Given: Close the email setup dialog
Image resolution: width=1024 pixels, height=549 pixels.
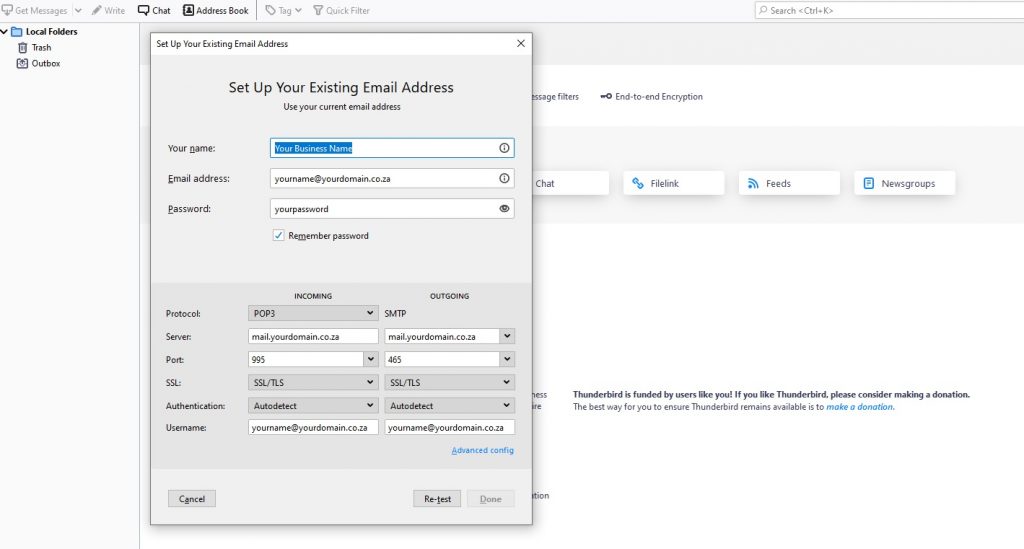Looking at the screenshot, I should (x=520, y=43).
